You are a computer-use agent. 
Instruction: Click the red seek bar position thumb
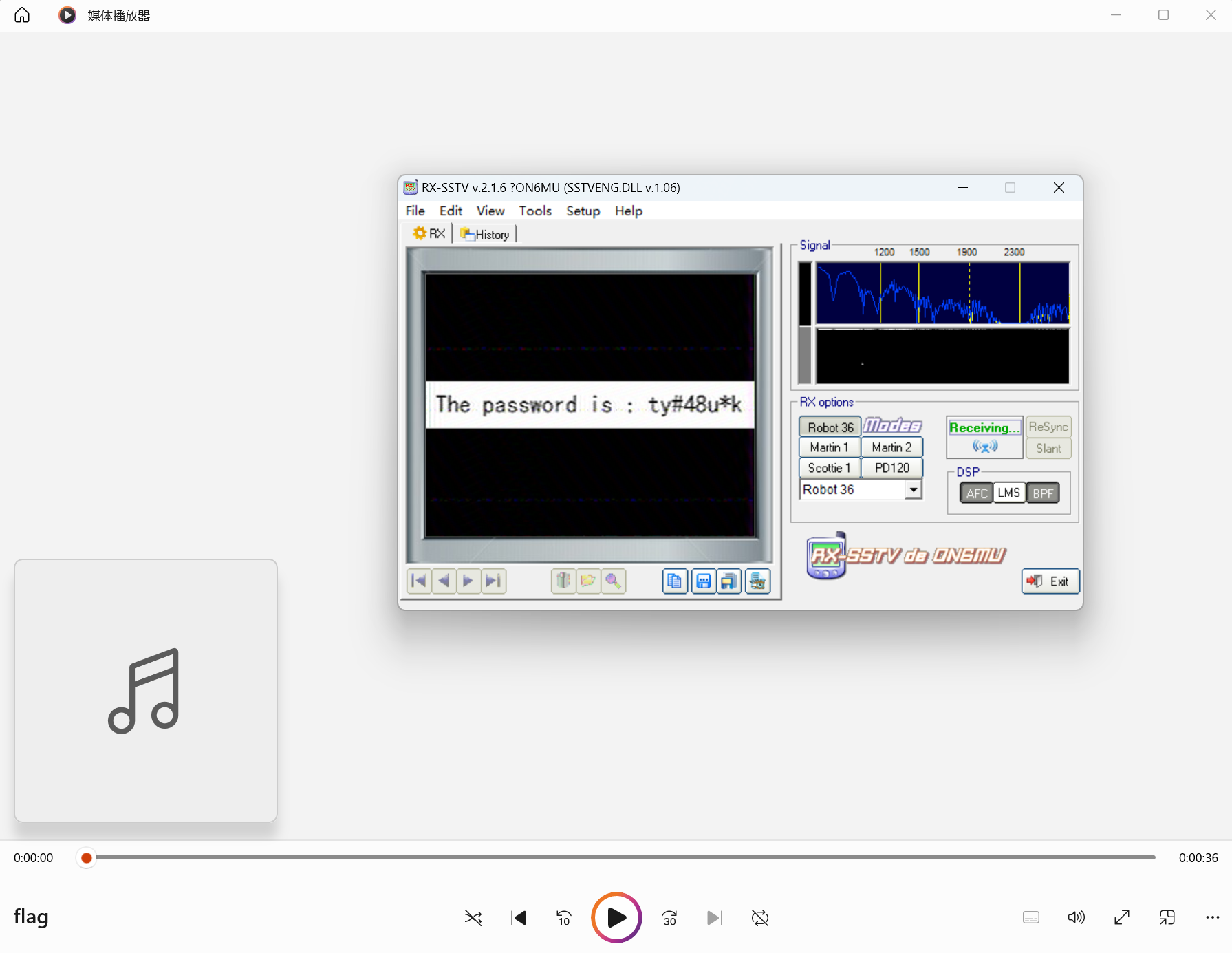tap(86, 857)
